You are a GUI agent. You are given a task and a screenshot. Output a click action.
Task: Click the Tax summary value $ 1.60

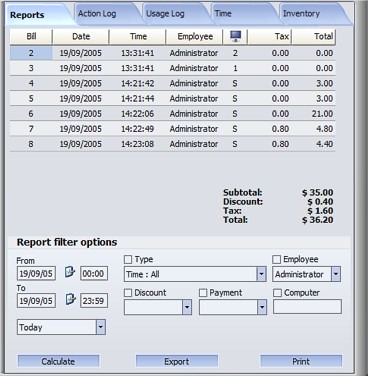320,211
